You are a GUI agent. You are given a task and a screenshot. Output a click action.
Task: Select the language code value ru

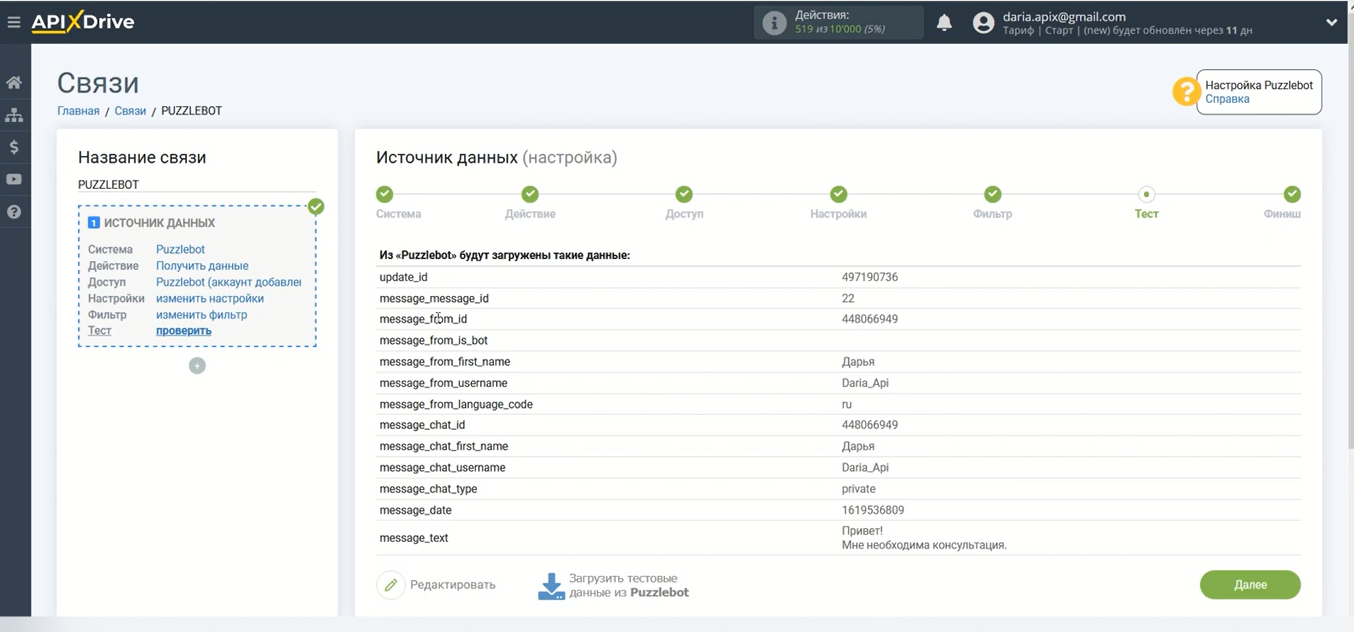[847, 405]
